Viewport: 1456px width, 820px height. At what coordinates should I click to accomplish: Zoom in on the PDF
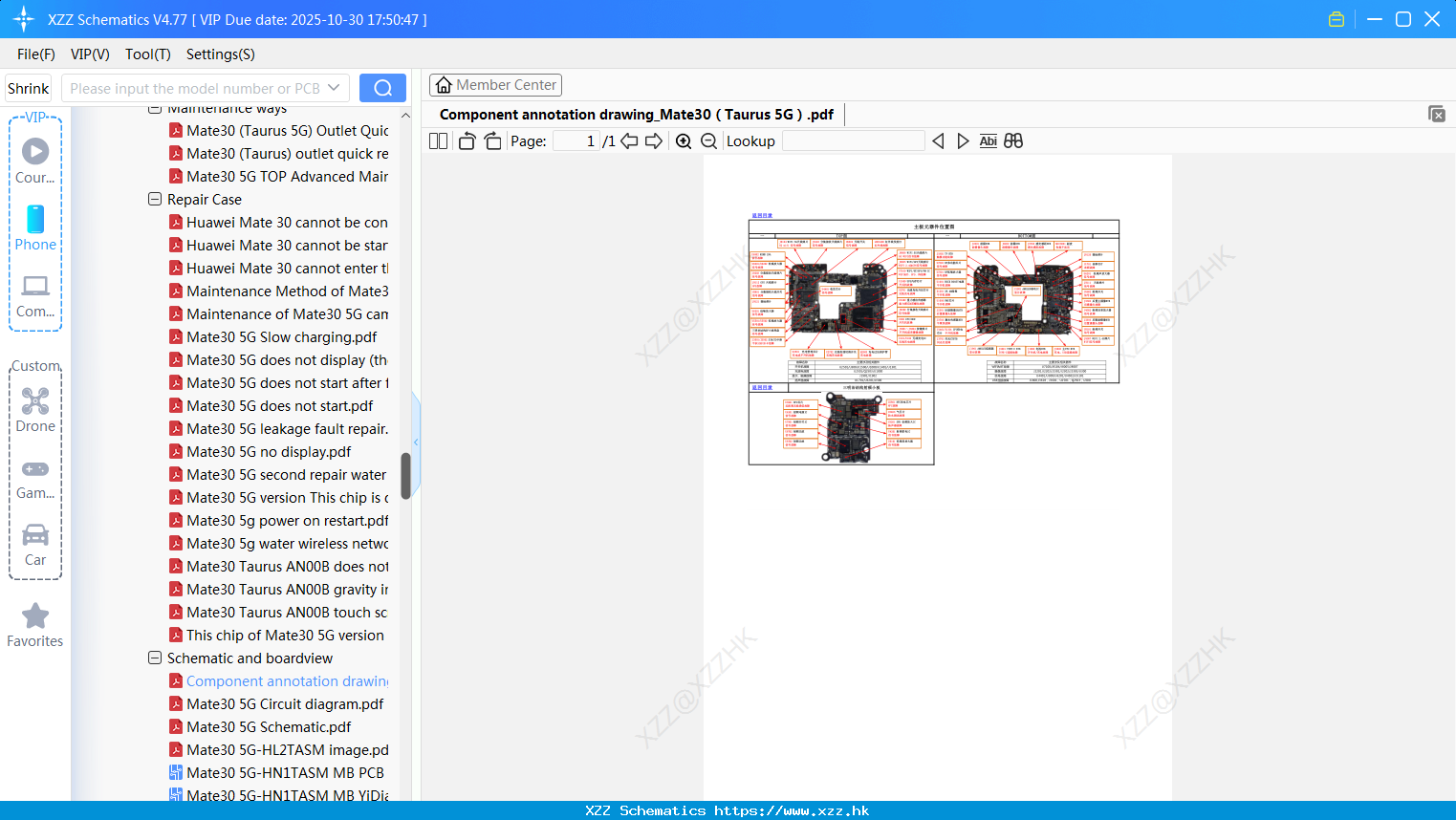pyautogui.click(x=684, y=141)
